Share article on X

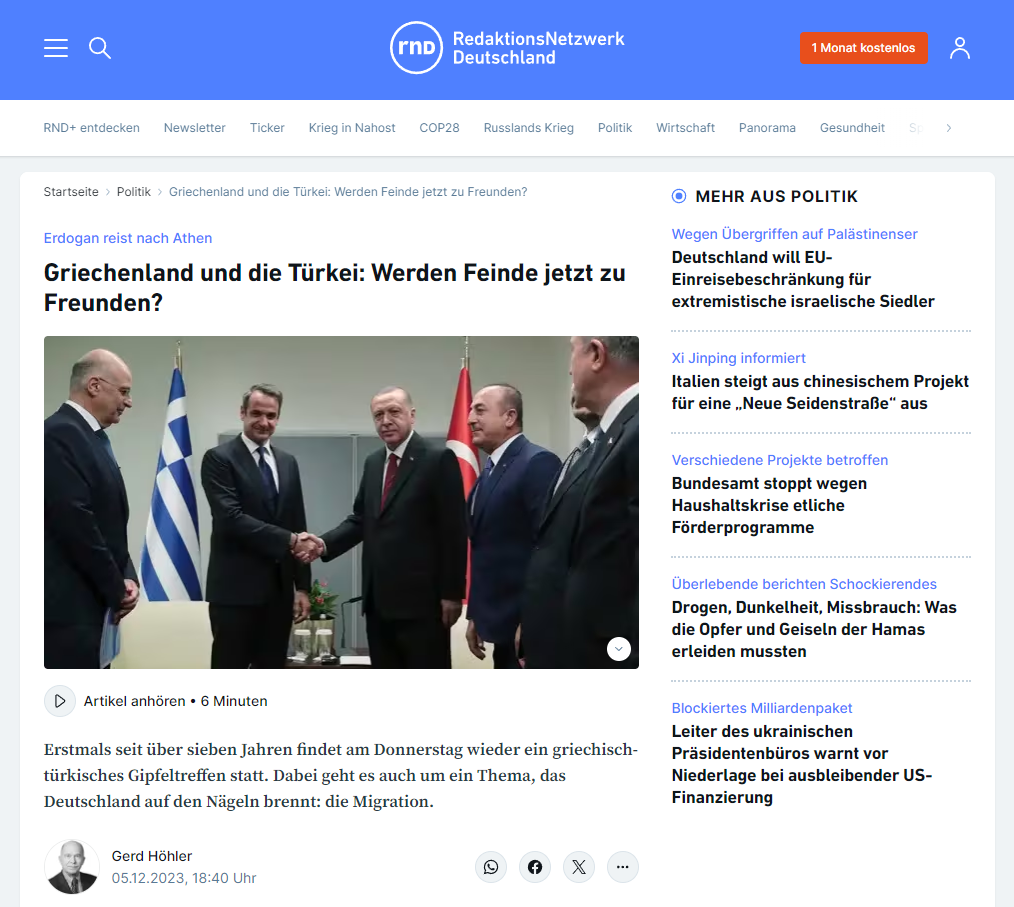tap(579, 867)
